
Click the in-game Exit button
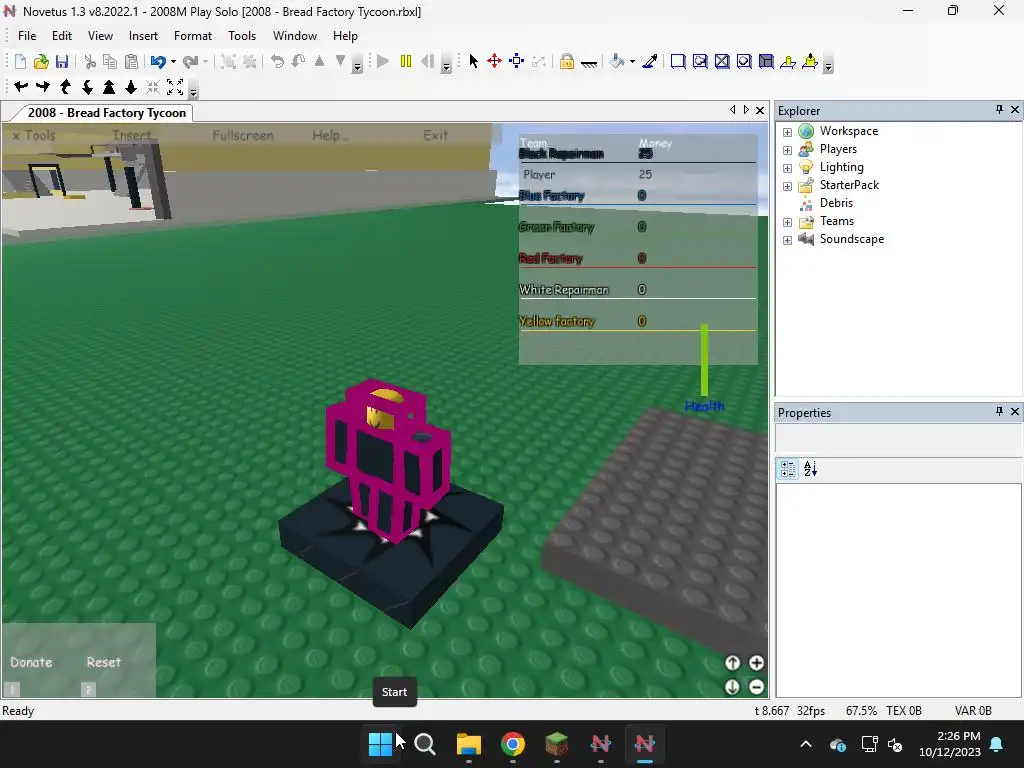pos(436,135)
